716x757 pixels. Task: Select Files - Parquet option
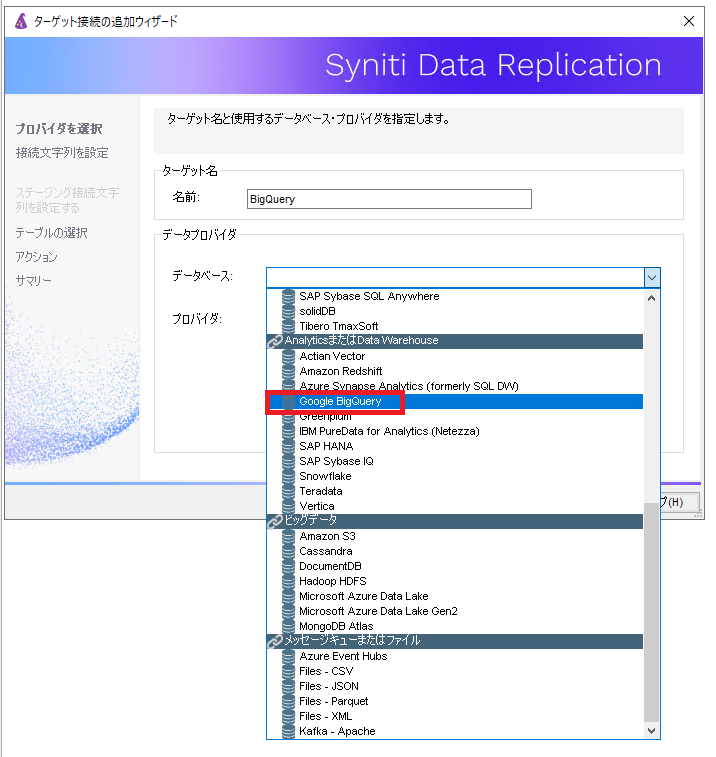coord(455,701)
